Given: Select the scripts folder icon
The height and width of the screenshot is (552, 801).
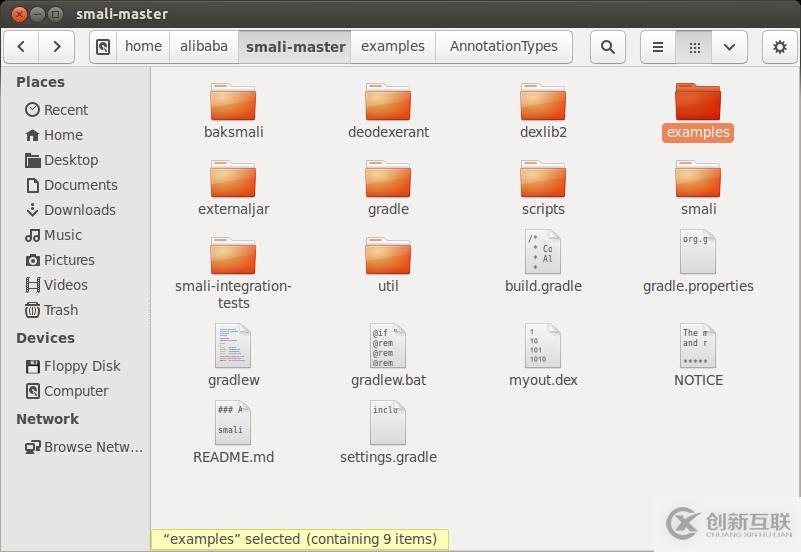Looking at the screenshot, I should (543, 179).
